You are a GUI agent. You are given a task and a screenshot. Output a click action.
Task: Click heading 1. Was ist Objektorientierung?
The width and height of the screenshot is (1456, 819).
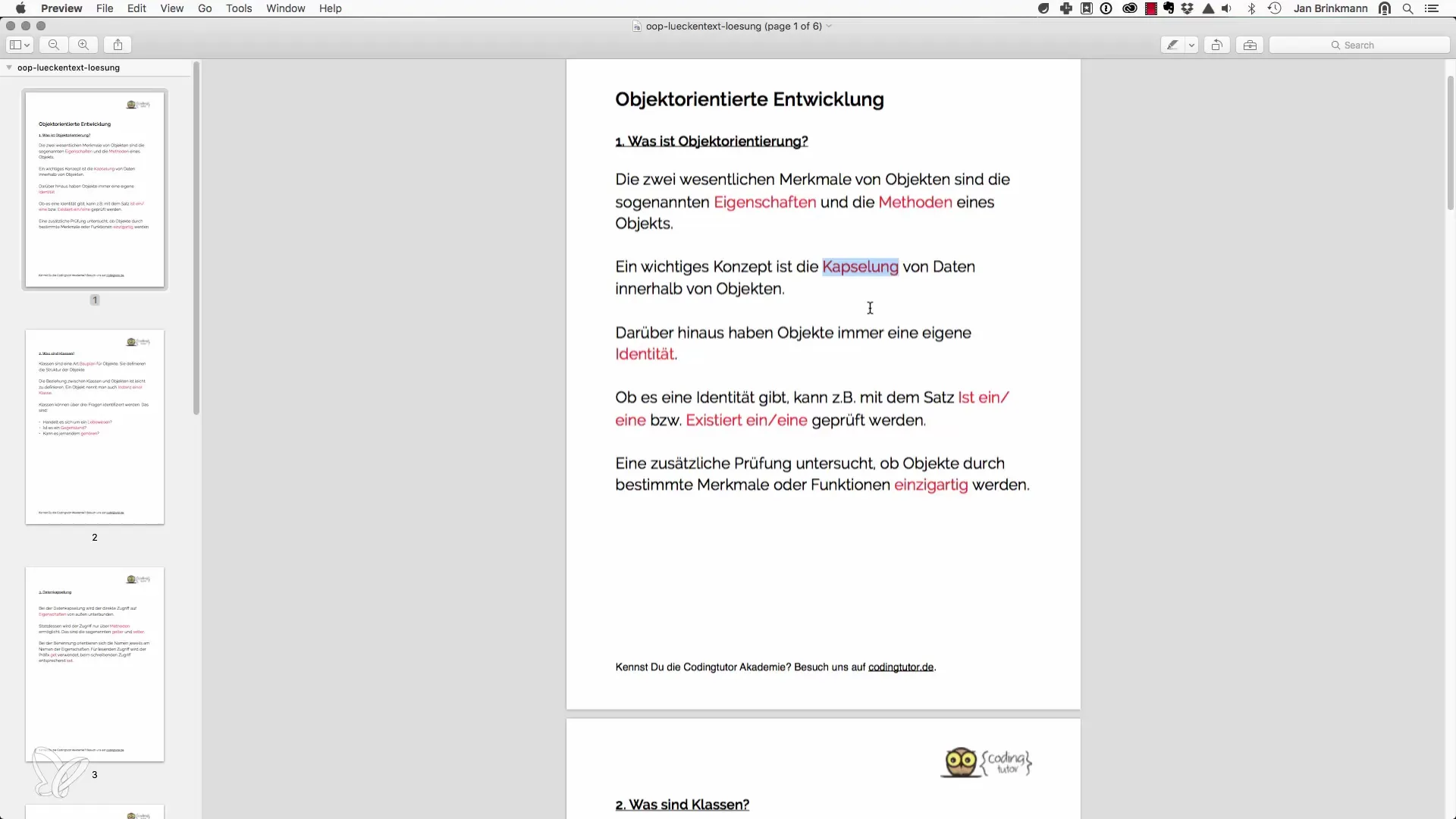coord(711,142)
